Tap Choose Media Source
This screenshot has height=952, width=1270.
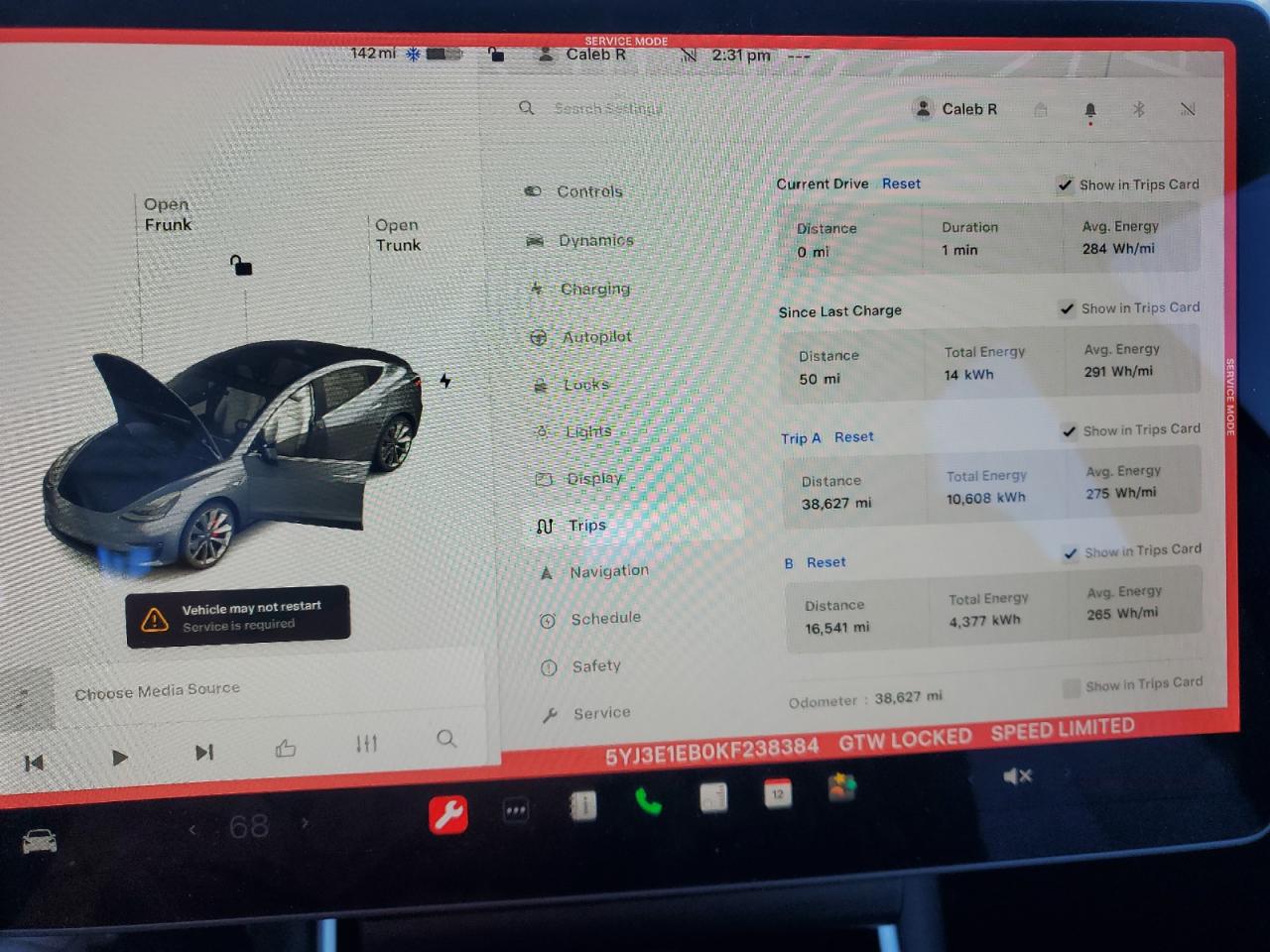pyautogui.click(x=158, y=690)
